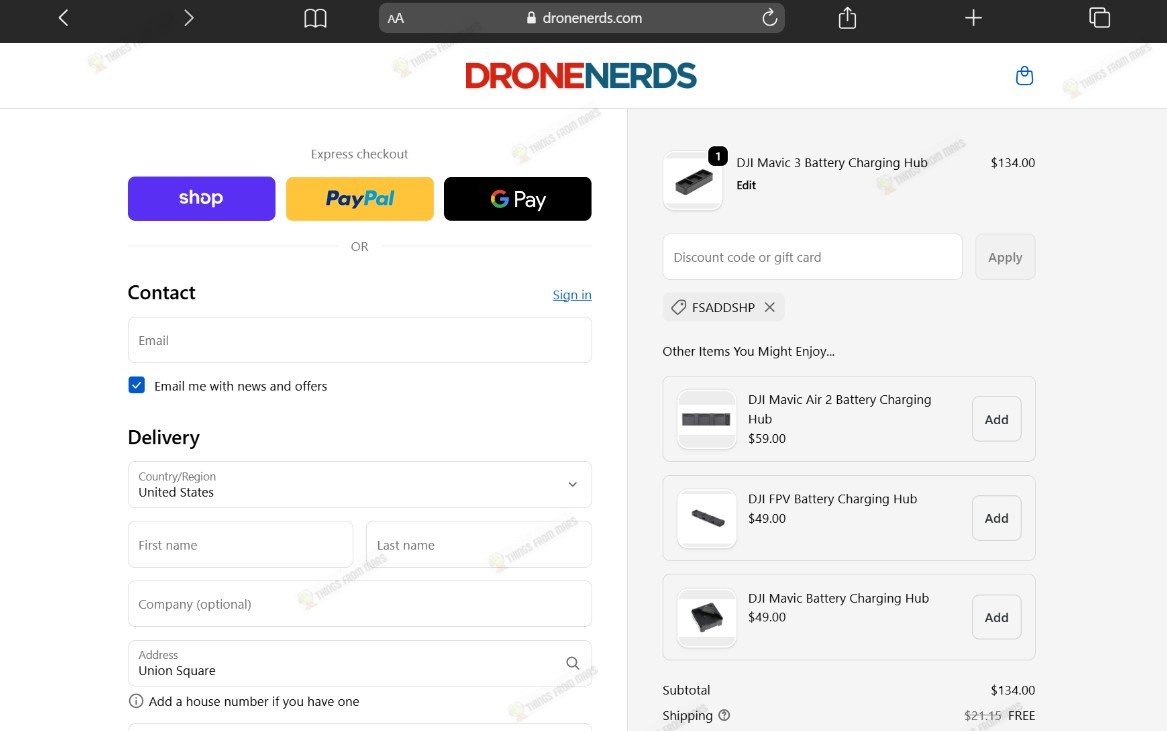
Task: Click the First name field
Action: click(x=240, y=544)
